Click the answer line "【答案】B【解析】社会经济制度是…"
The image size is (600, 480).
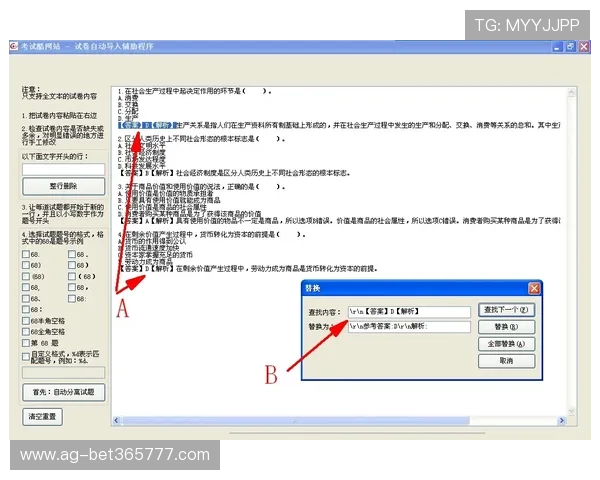pyautogui.click(x=234, y=173)
